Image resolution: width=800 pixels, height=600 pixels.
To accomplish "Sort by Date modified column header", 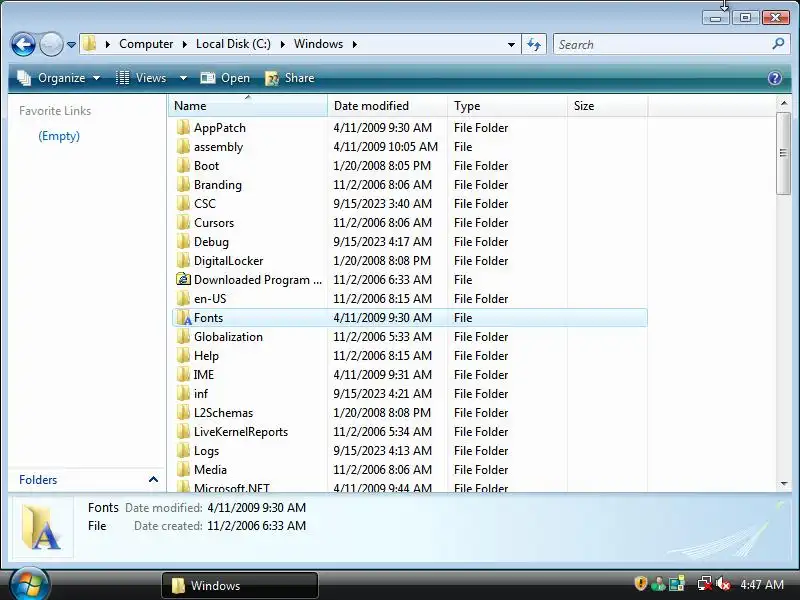I will pyautogui.click(x=387, y=106).
